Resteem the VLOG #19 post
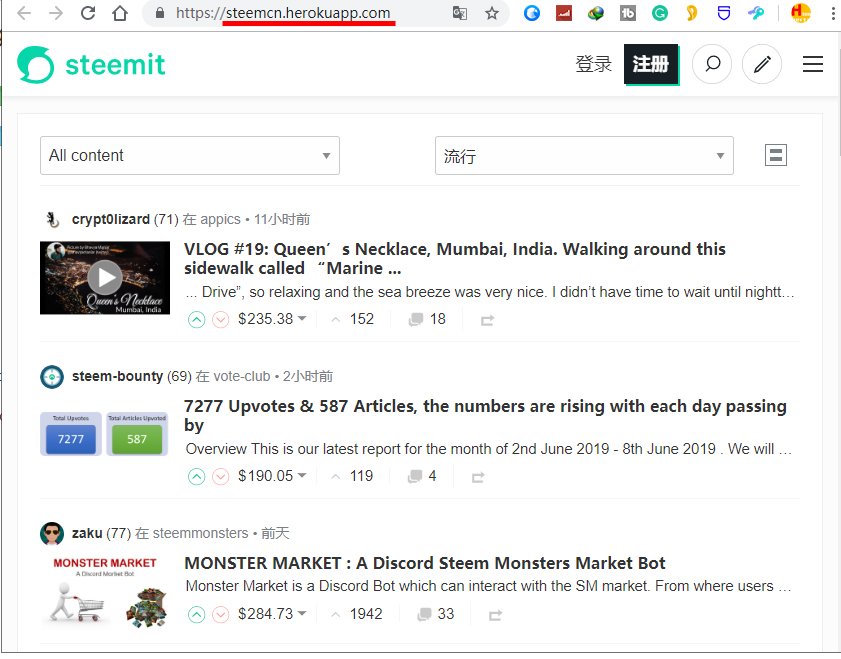The image size is (841, 659). click(x=487, y=320)
